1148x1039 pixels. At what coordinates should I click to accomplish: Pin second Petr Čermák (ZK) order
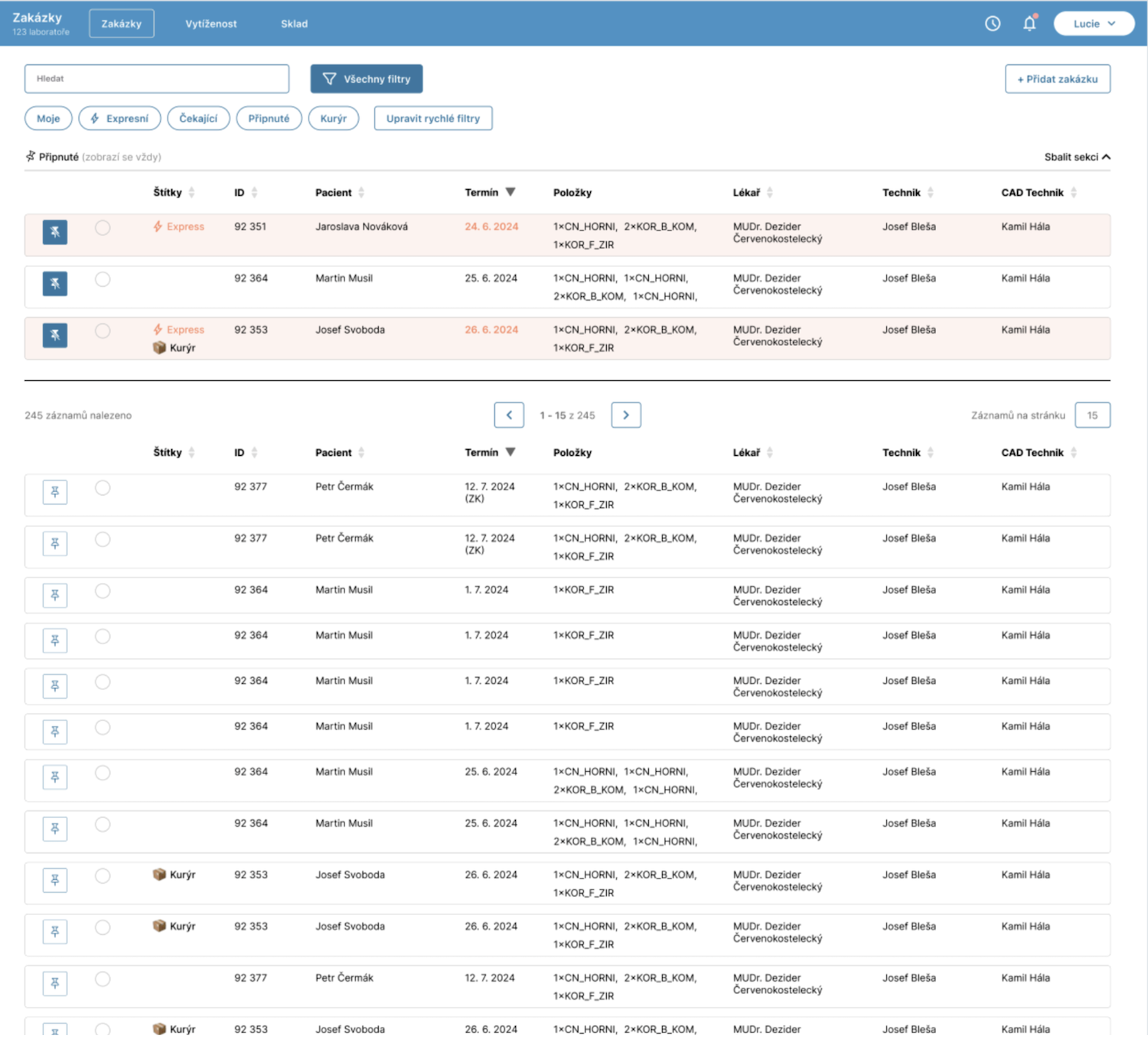(x=55, y=544)
